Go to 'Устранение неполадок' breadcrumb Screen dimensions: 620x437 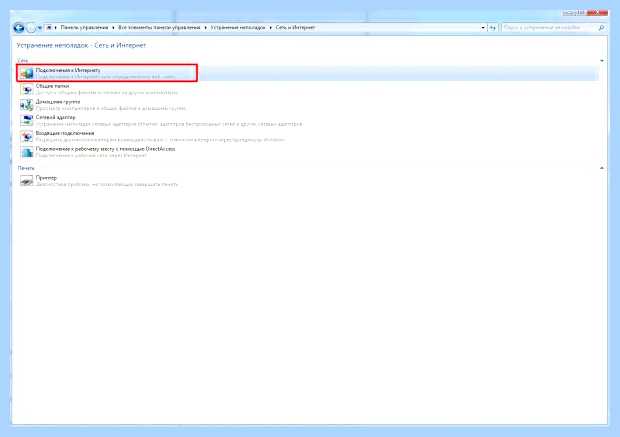(238, 28)
